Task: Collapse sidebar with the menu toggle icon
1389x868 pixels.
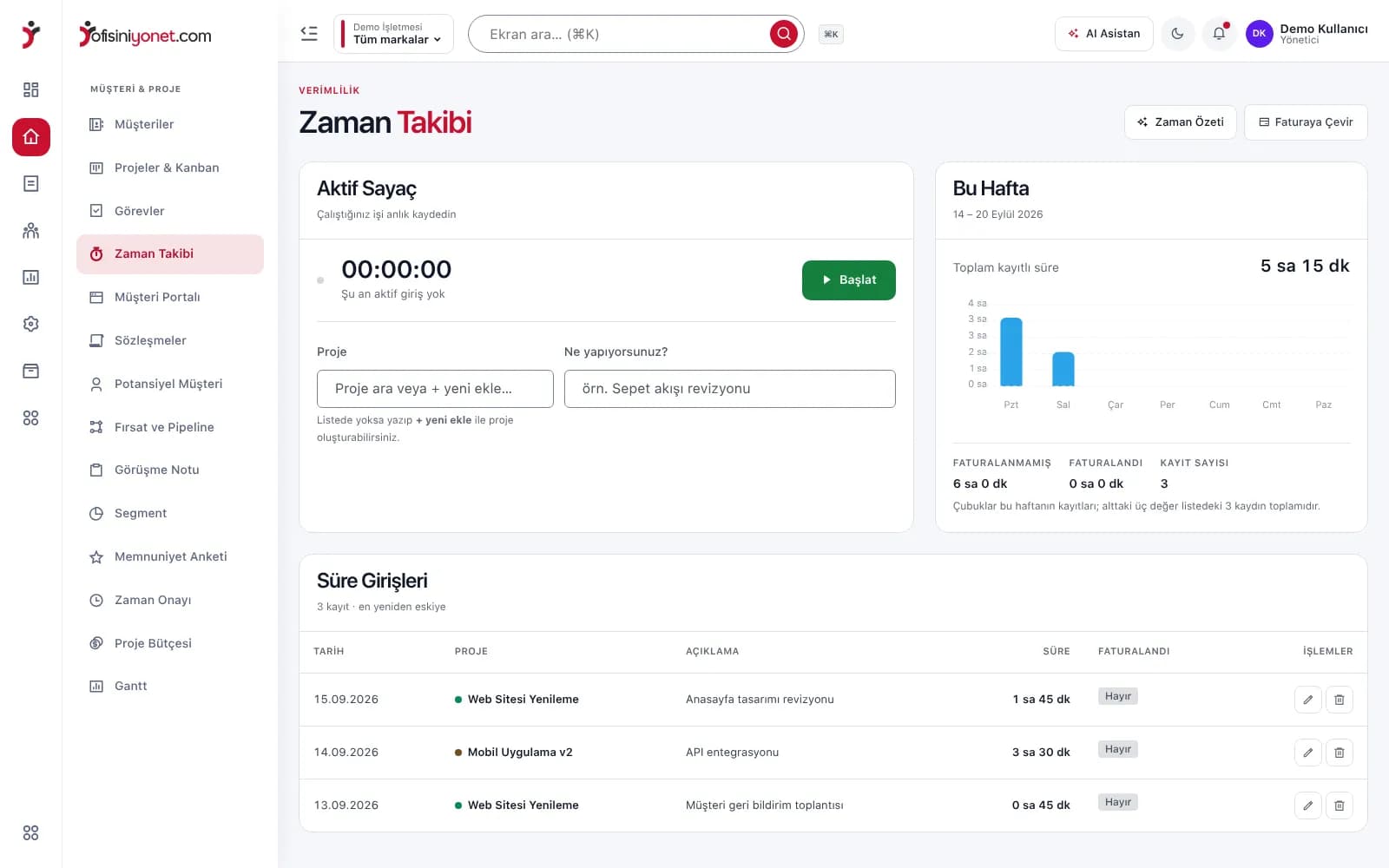Action: [309, 34]
